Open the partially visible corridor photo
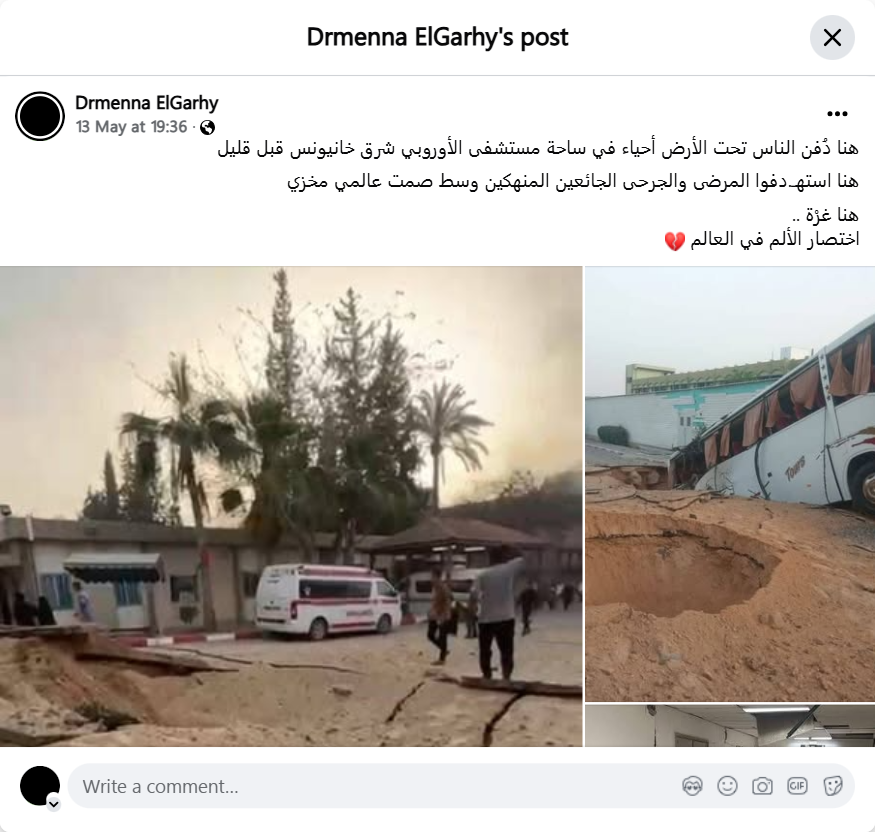The height and width of the screenshot is (832, 875). click(730, 725)
